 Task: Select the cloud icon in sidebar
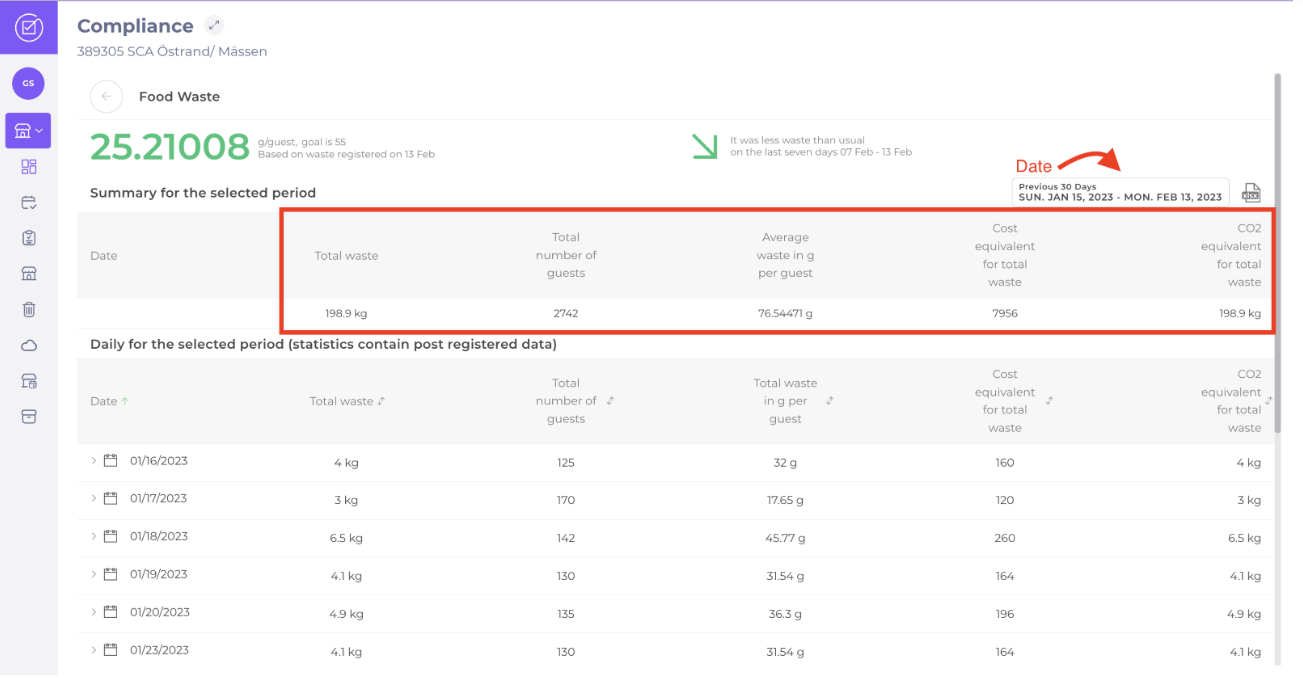point(28,345)
